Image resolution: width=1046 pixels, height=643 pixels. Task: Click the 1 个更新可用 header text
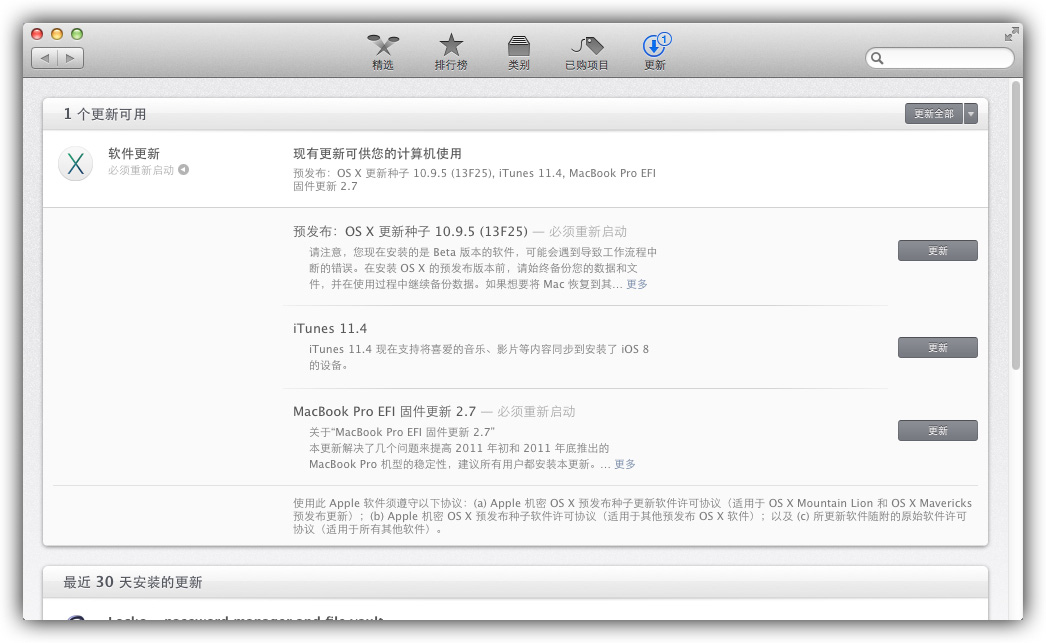[x=105, y=114]
